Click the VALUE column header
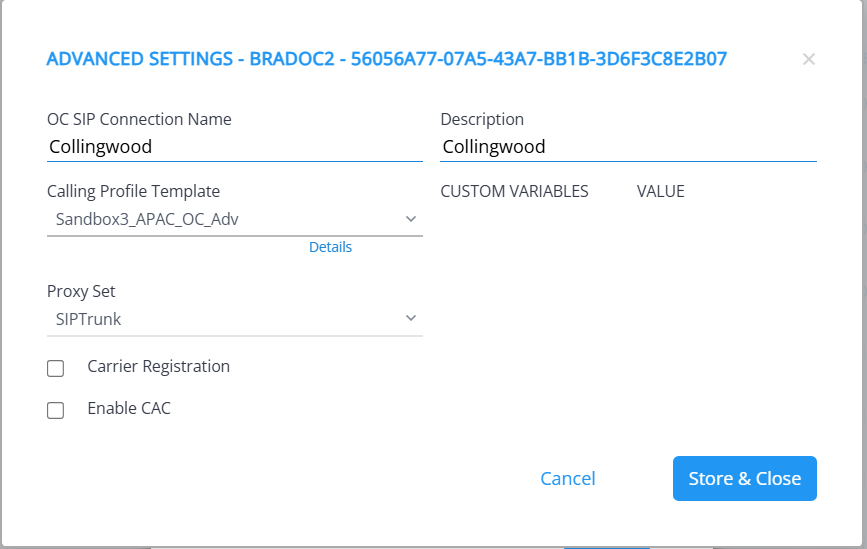Screen dimensions: 867x549 point(660,191)
